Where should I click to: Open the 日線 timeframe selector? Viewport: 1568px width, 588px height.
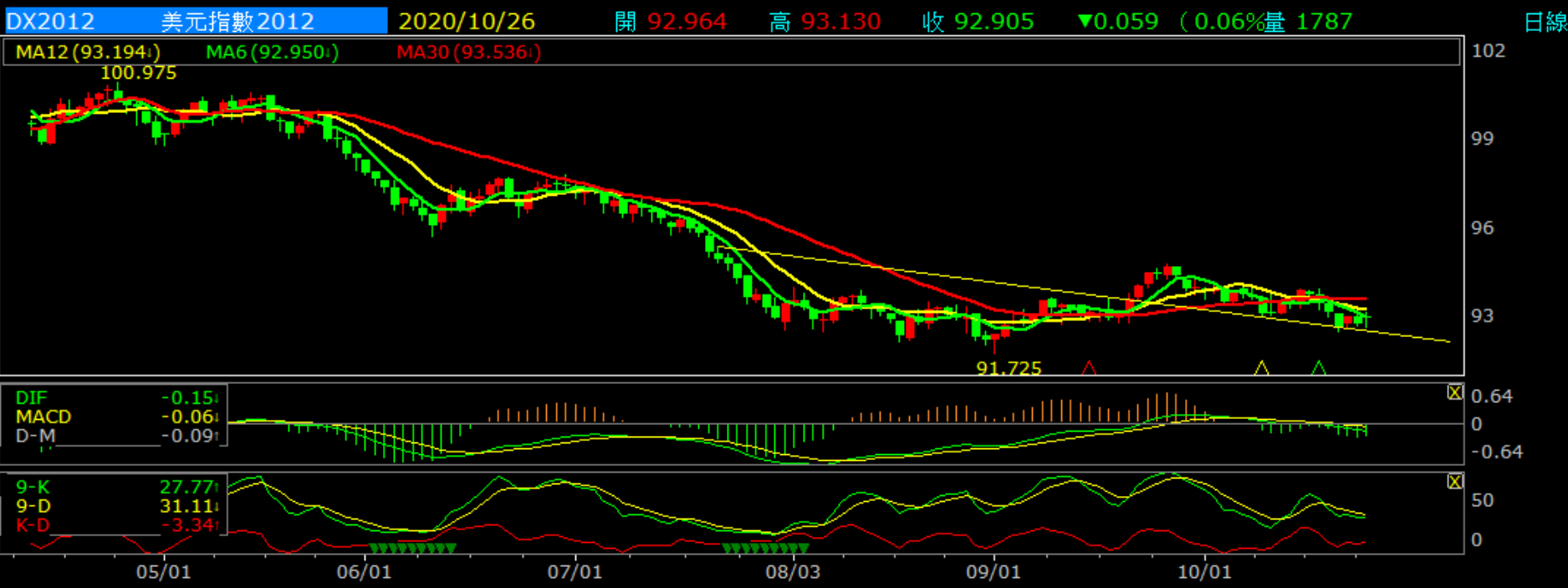[1544, 22]
